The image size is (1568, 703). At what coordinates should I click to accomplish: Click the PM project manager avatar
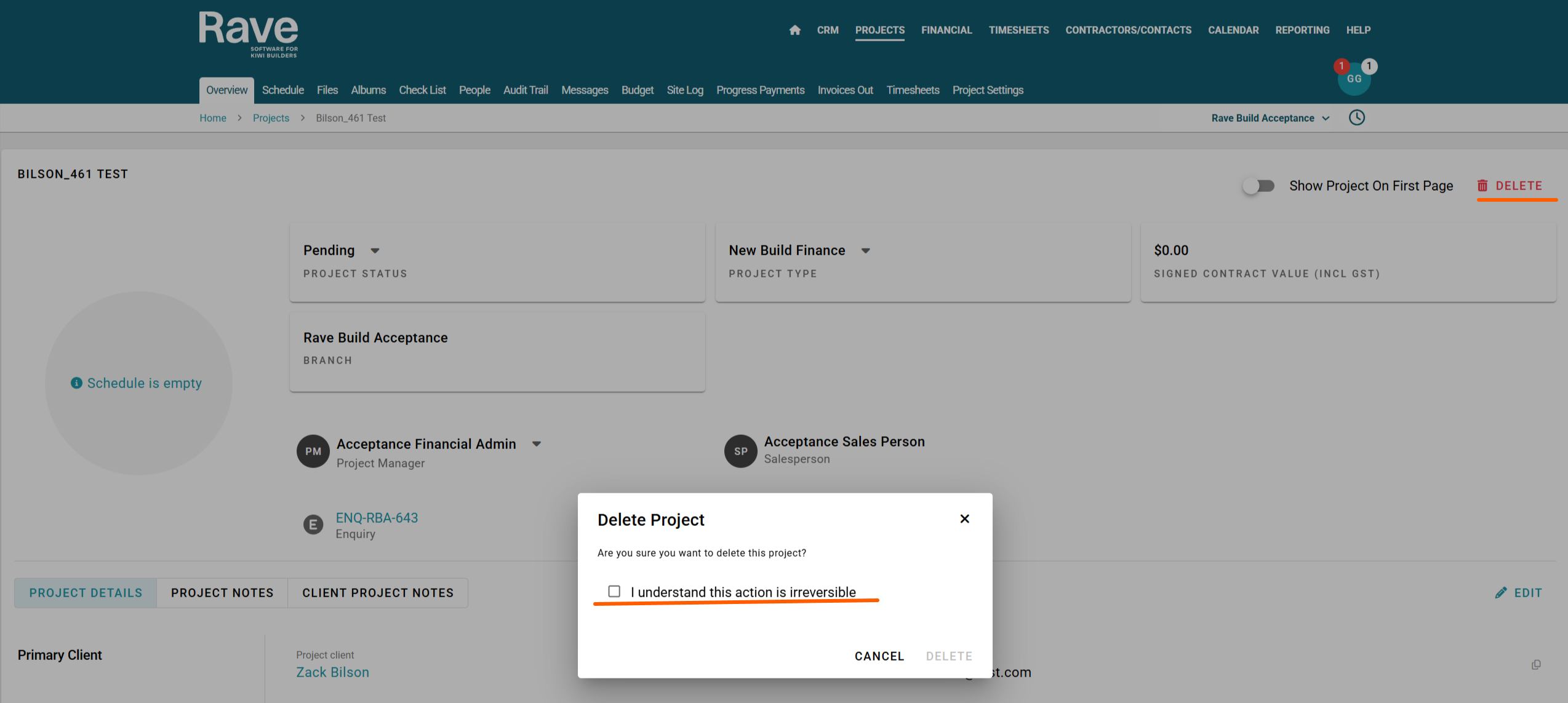point(313,451)
